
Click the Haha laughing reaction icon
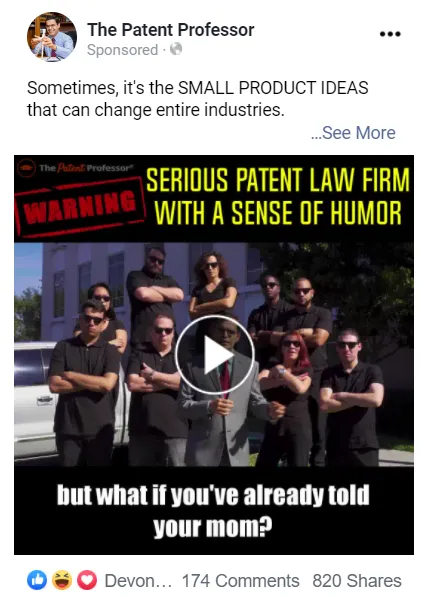tap(62, 580)
